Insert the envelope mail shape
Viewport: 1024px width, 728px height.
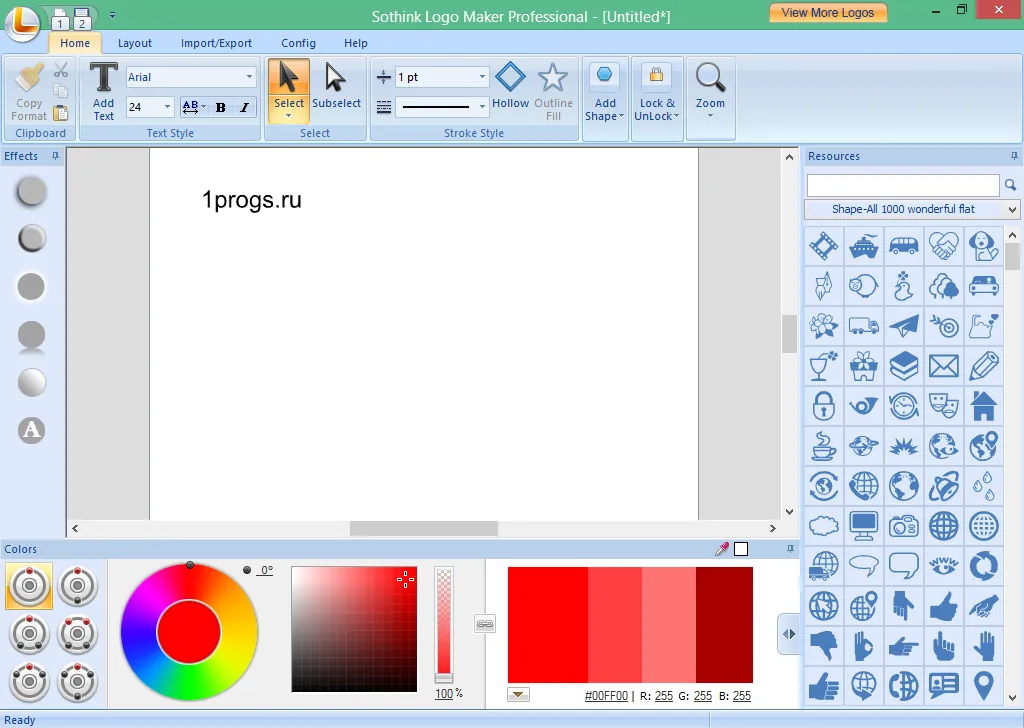(944, 366)
